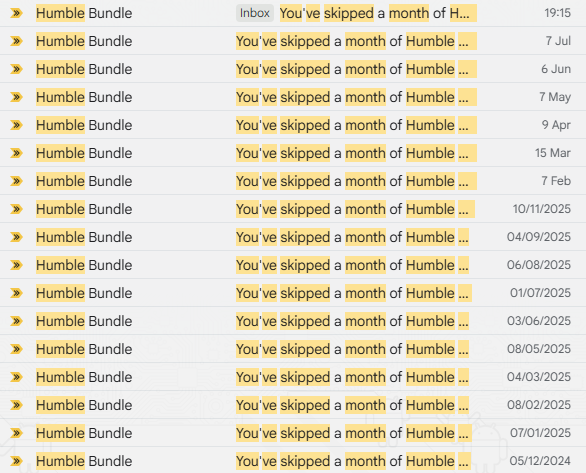Toggle importance marker on the 15 Mar email
The image size is (586, 473).
point(16,153)
